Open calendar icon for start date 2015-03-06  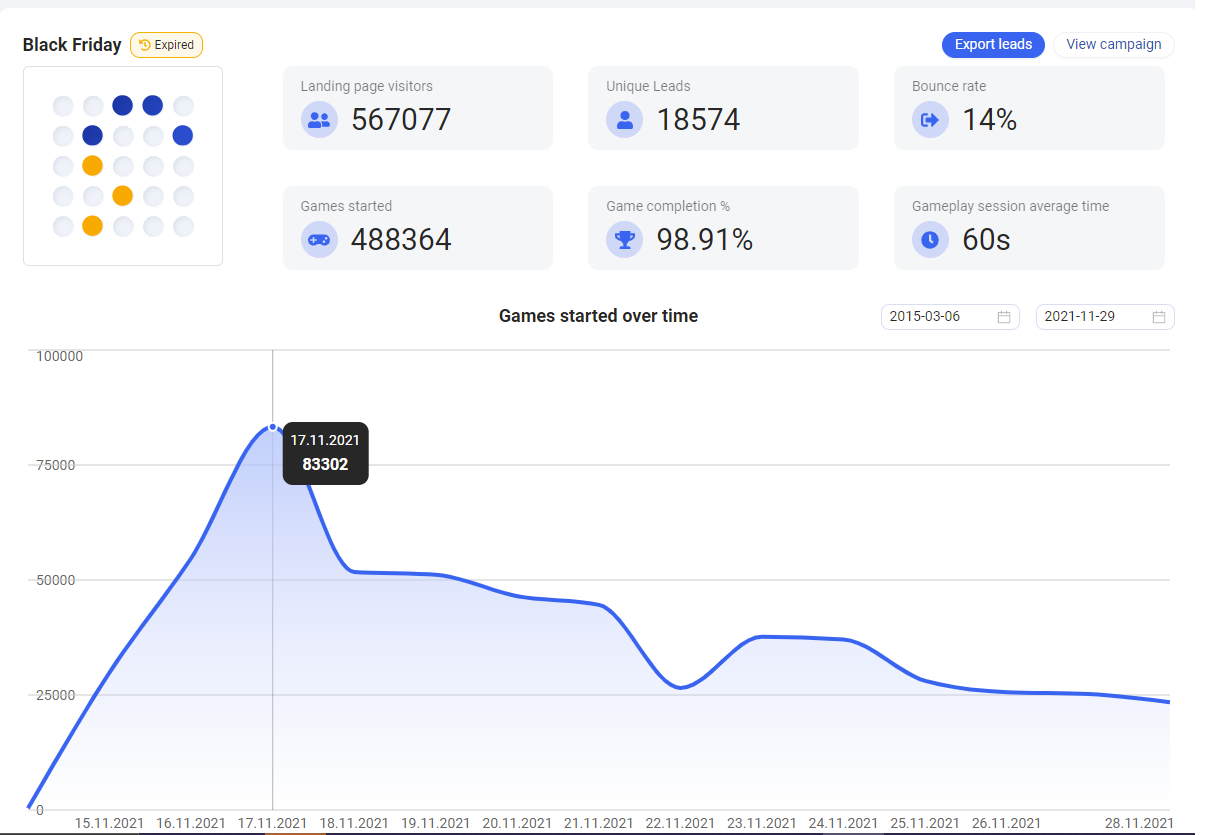[x=1004, y=317]
